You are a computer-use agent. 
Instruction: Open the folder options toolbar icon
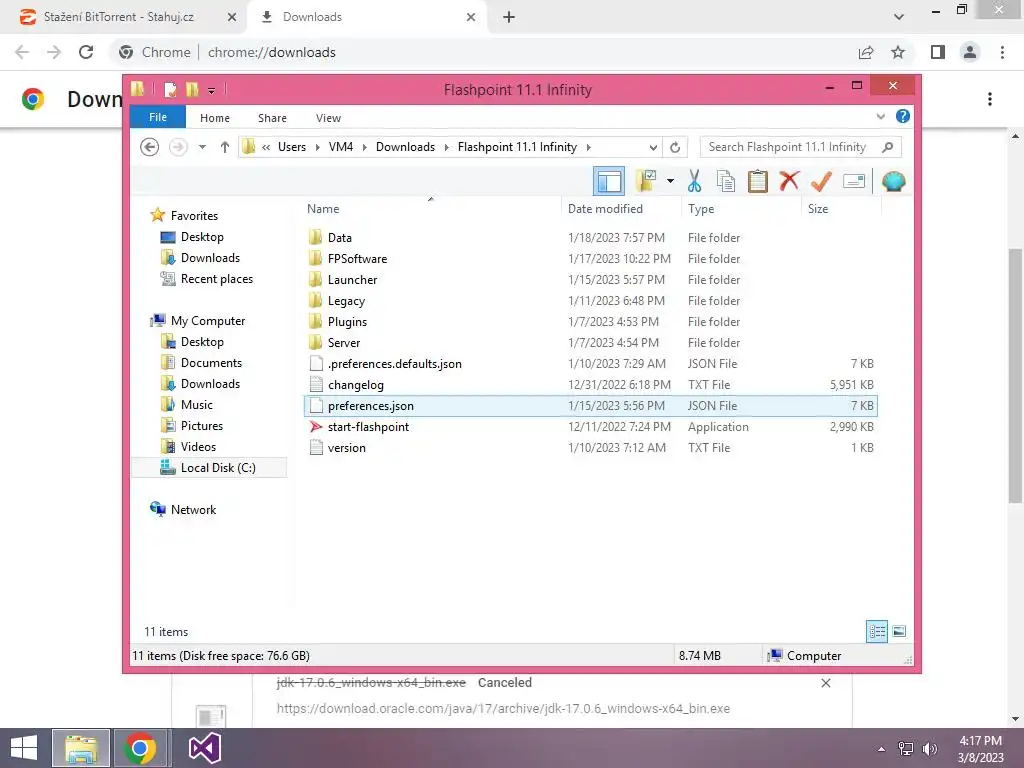[646, 181]
